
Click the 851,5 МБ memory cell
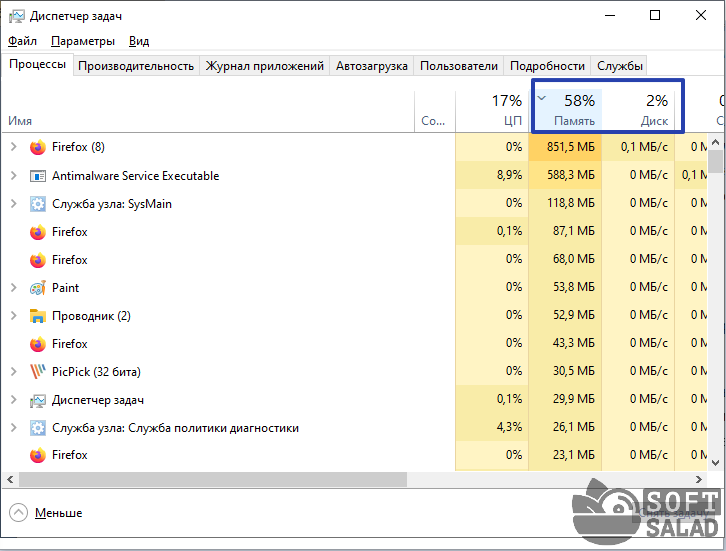click(565, 147)
